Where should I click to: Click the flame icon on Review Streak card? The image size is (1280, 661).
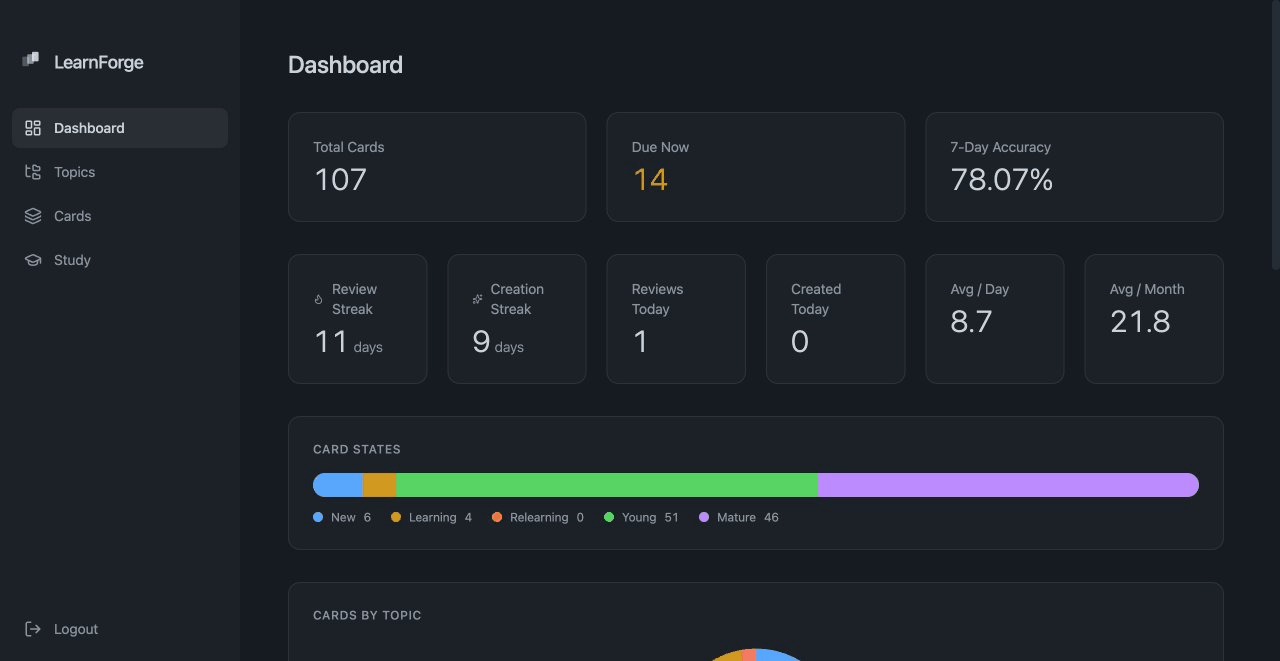point(316,298)
